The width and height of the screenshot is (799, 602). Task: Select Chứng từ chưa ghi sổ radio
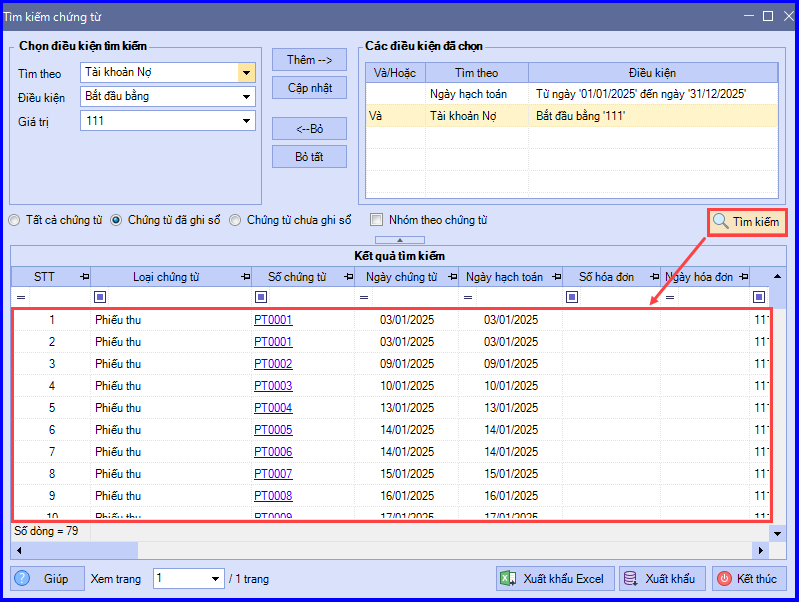(235, 220)
